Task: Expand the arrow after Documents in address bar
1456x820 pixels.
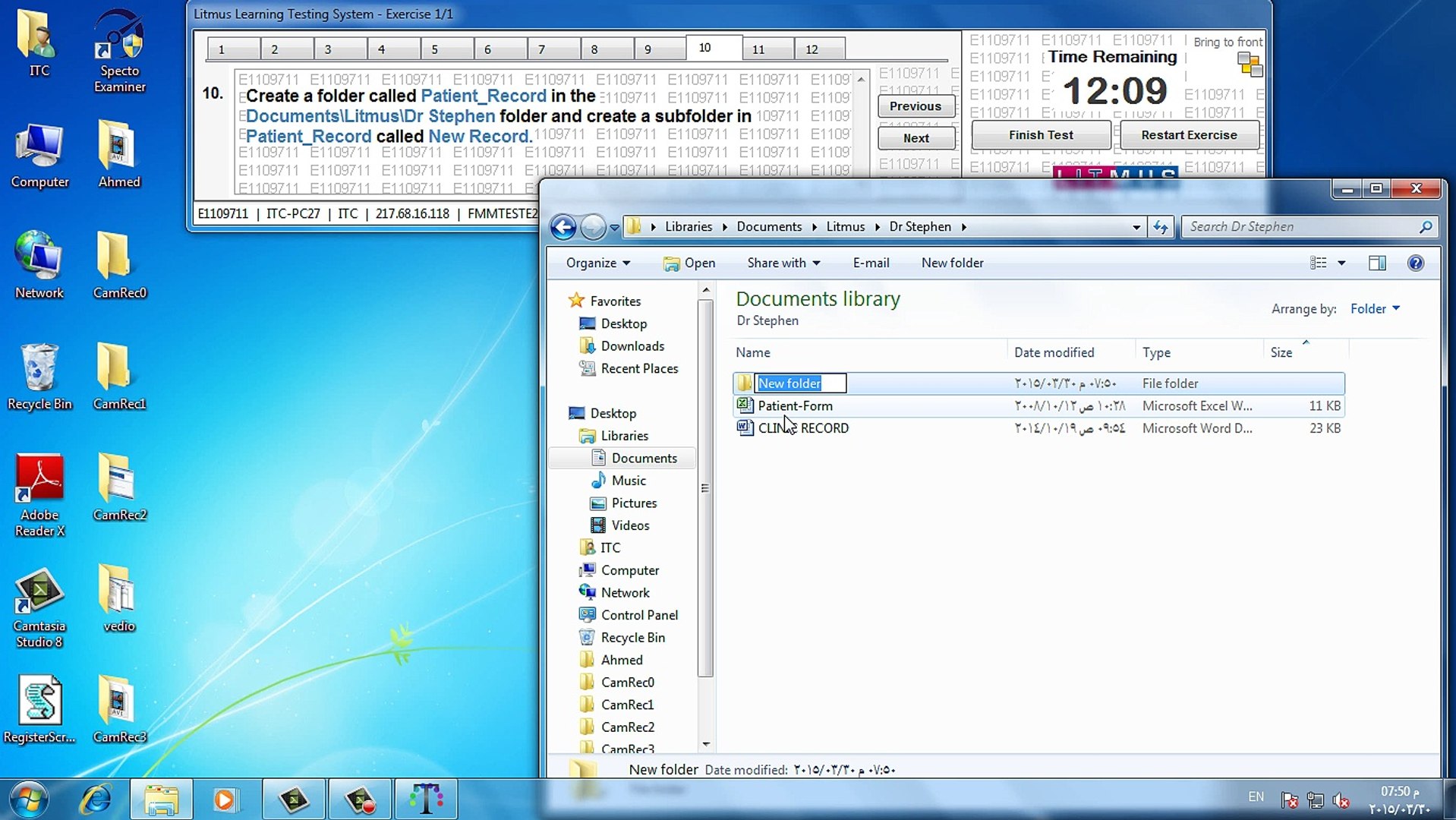Action: click(x=814, y=226)
